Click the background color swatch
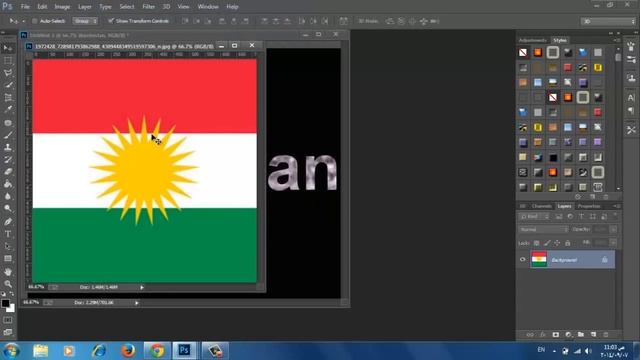Viewport: 640px width, 360px height. (12, 309)
